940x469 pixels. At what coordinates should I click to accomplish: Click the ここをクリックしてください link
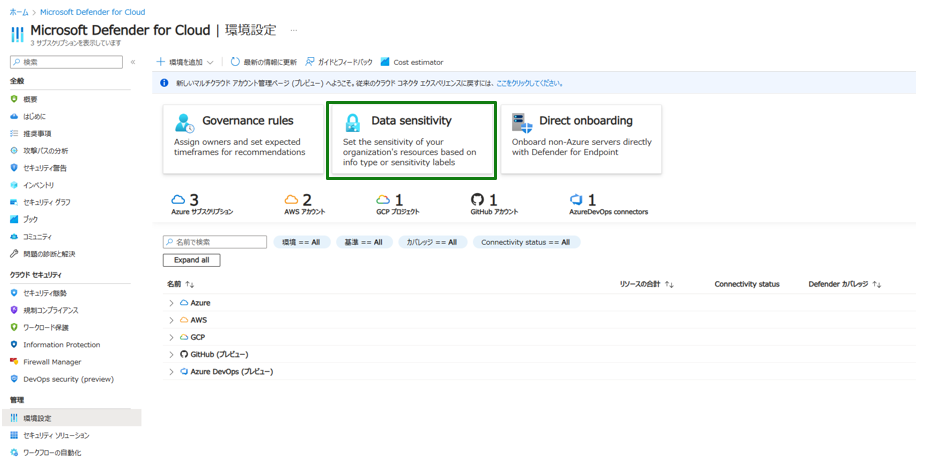click(x=529, y=83)
